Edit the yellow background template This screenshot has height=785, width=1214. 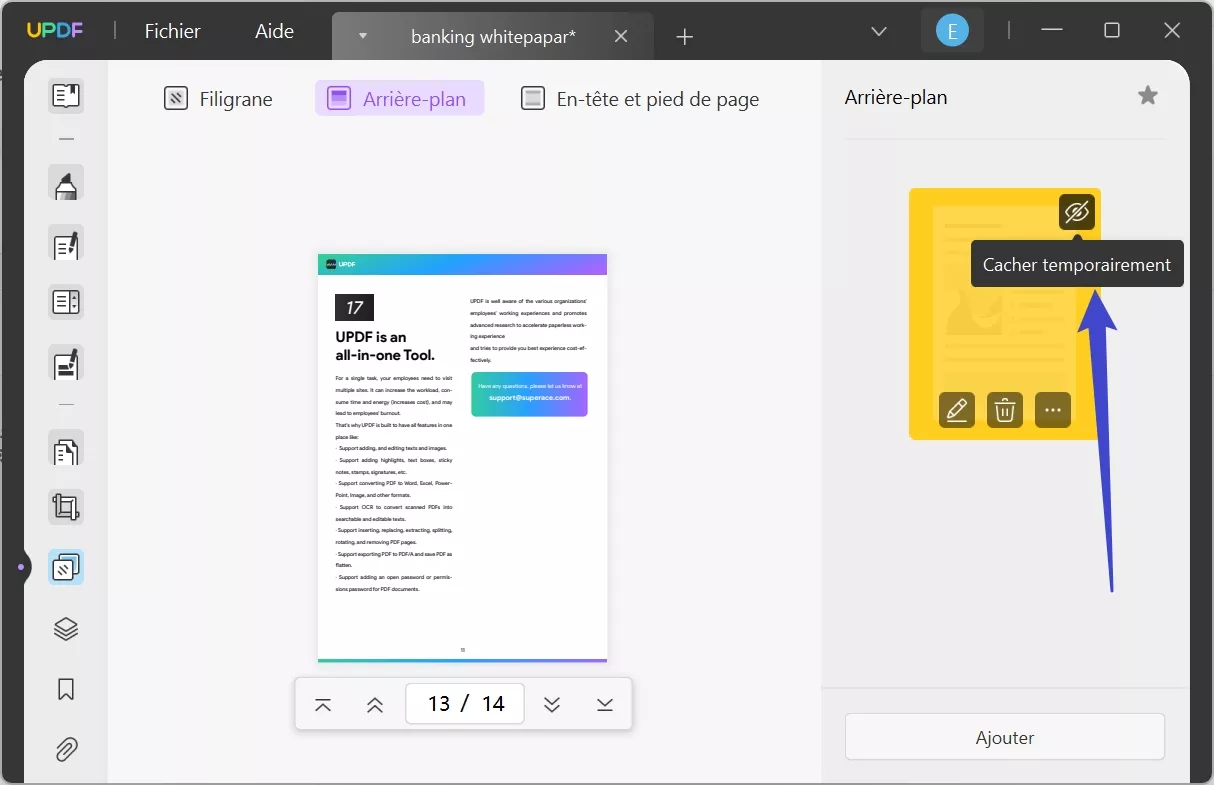957,410
